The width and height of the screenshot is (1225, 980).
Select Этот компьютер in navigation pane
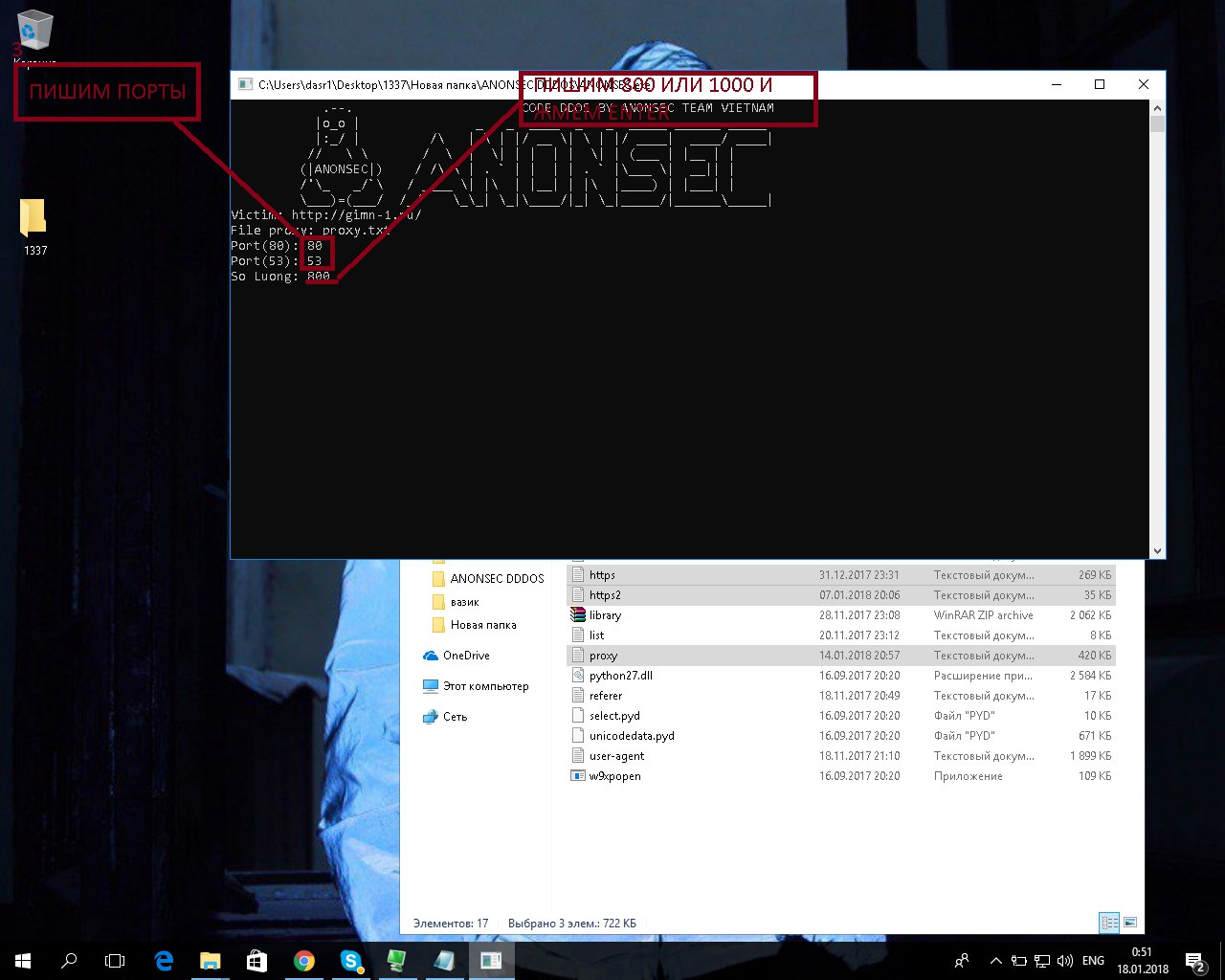[485, 686]
